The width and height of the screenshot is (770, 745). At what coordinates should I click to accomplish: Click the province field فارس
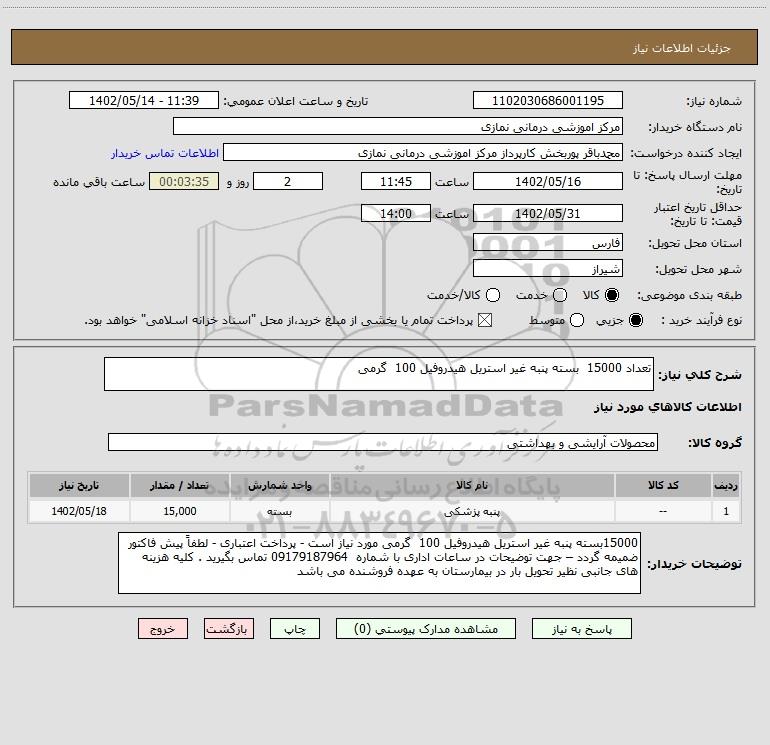(548, 242)
